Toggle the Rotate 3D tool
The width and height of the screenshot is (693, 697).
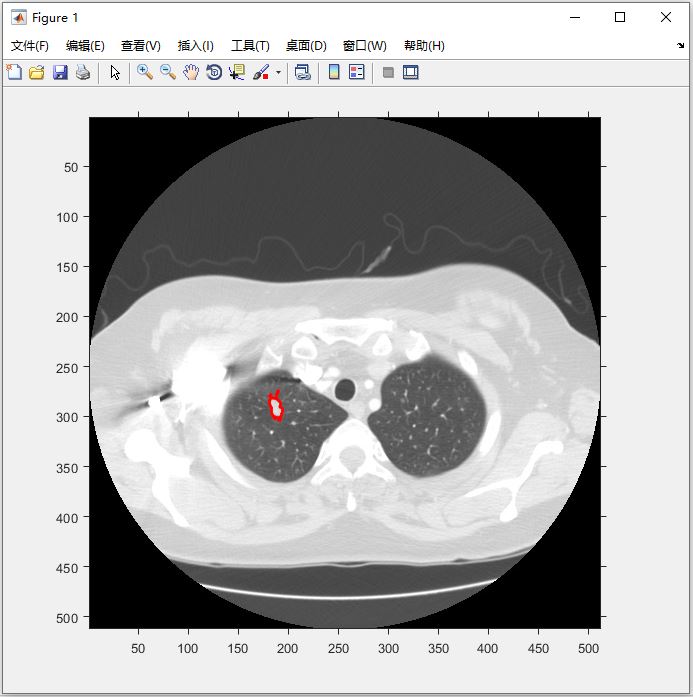tap(214, 72)
